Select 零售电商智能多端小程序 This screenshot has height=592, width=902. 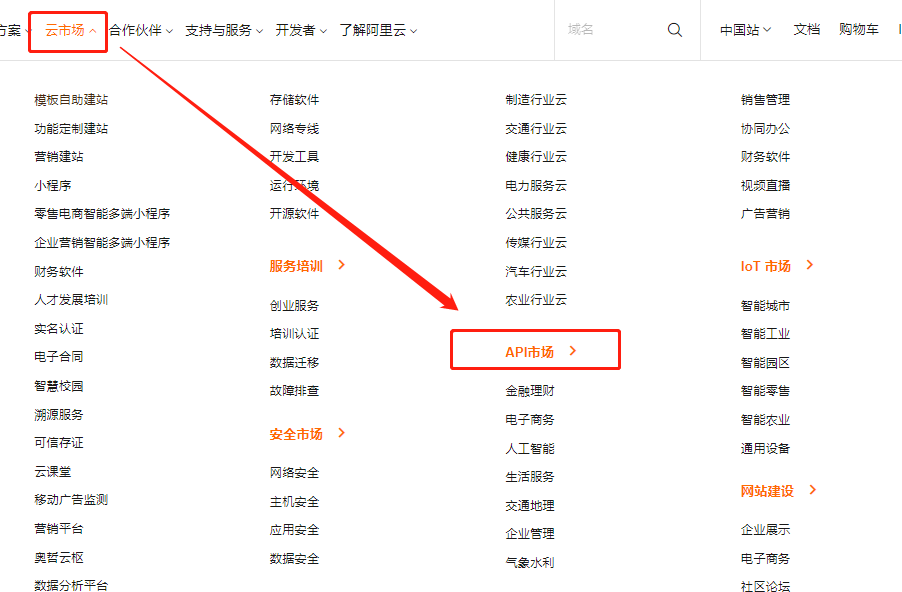[x=102, y=213]
